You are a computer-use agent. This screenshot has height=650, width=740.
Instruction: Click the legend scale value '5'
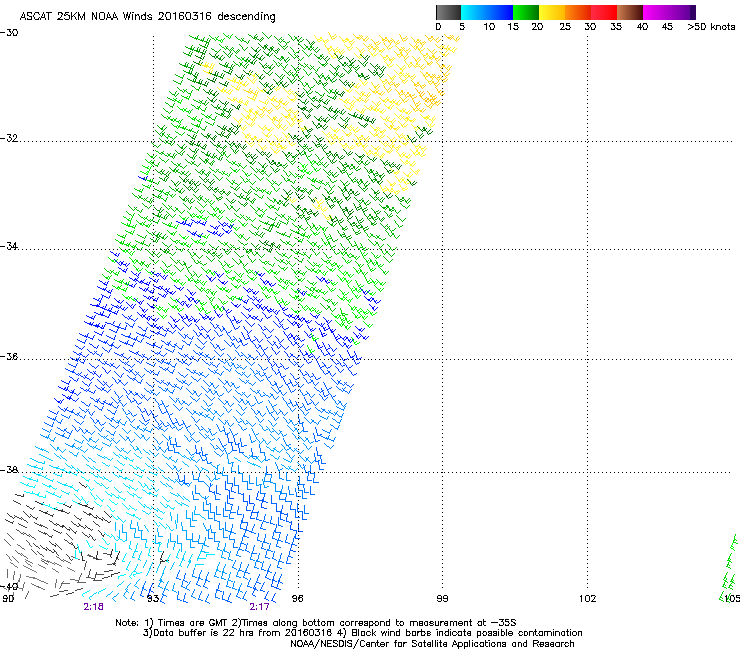[x=462, y=27]
